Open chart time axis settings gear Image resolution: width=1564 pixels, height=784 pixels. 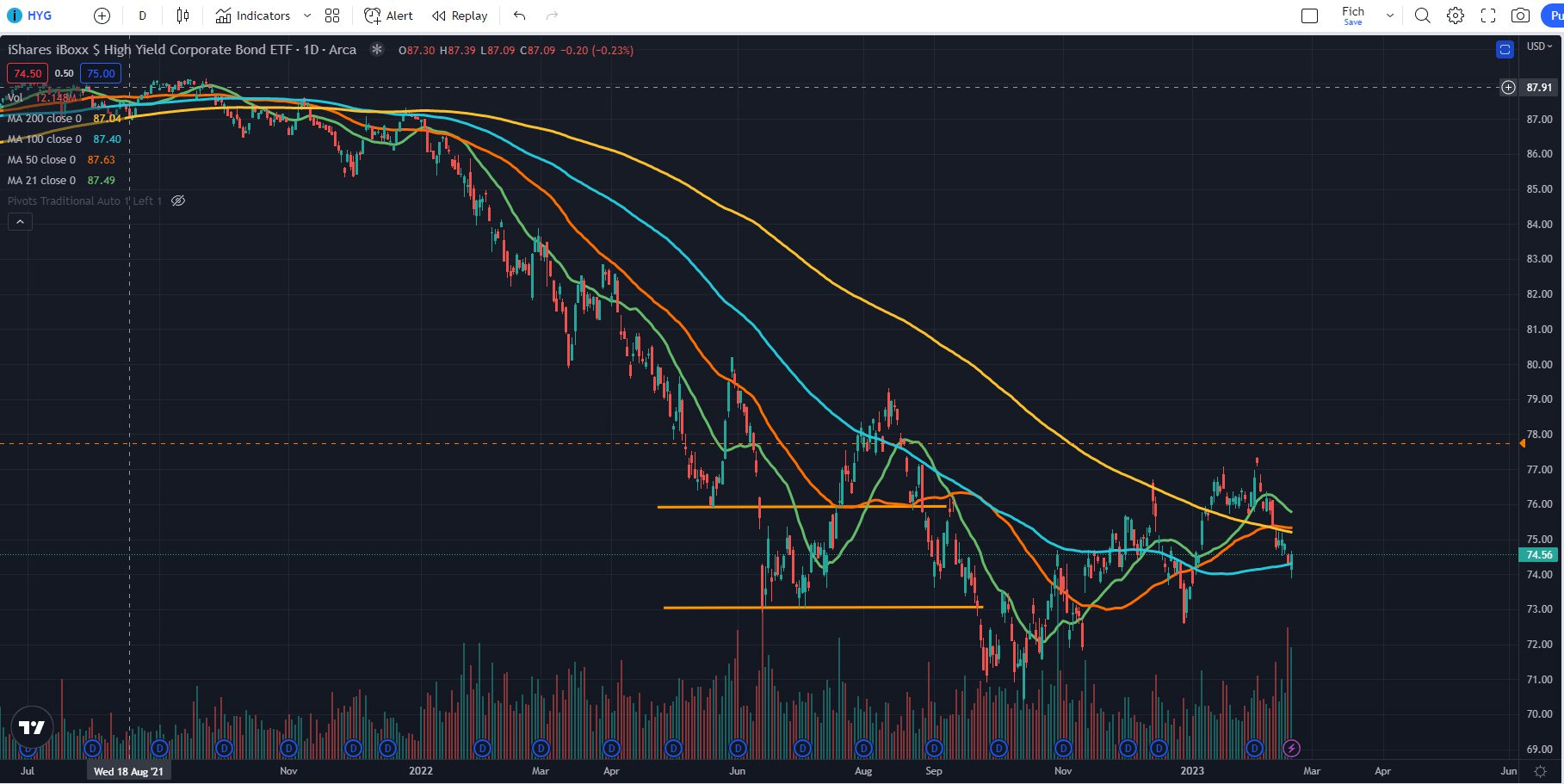(x=1541, y=771)
